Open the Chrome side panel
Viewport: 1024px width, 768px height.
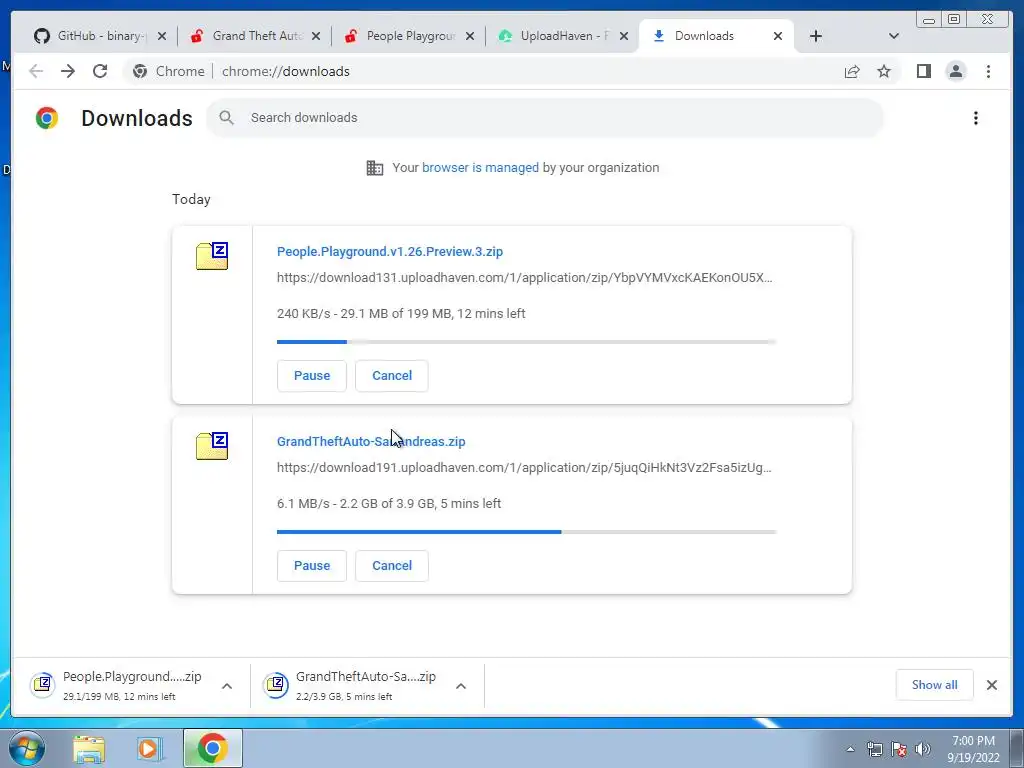tap(923, 71)
